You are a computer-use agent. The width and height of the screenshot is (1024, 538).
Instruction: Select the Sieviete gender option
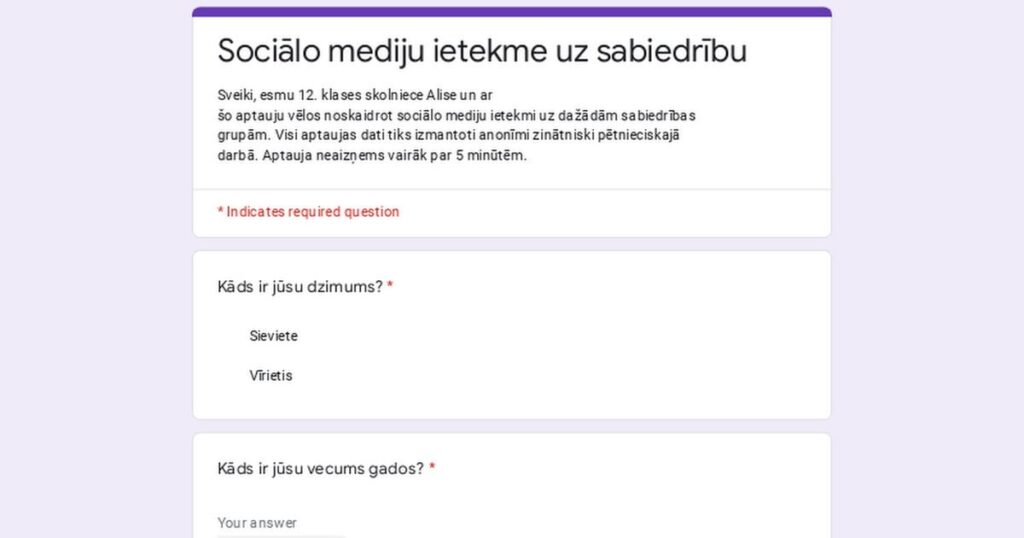pos(273,336)
